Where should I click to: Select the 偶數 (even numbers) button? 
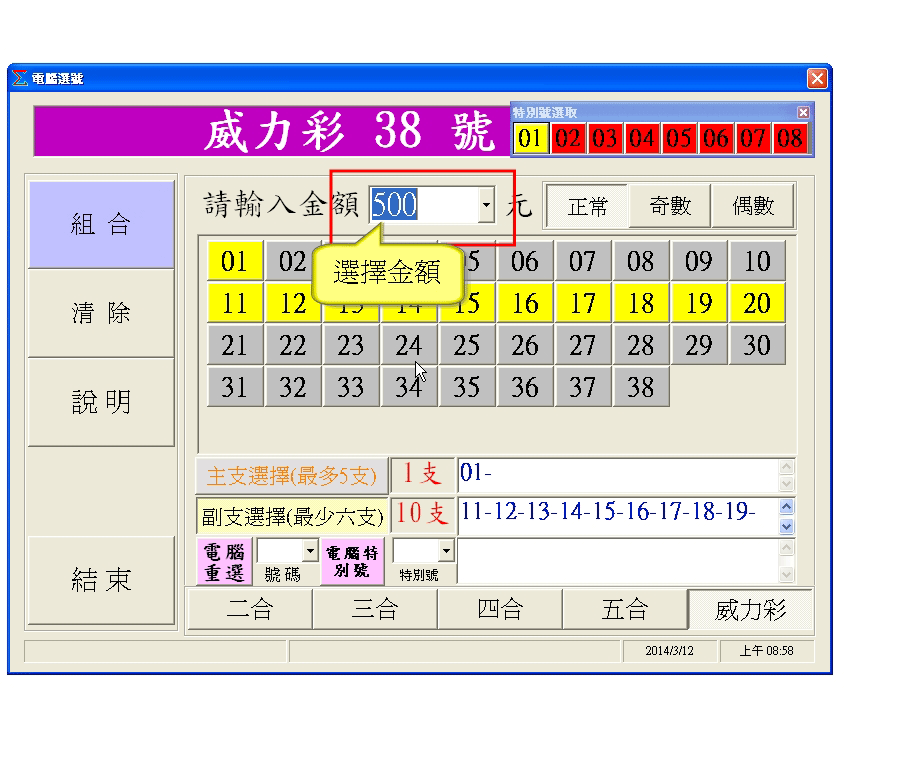click(753, 206)
